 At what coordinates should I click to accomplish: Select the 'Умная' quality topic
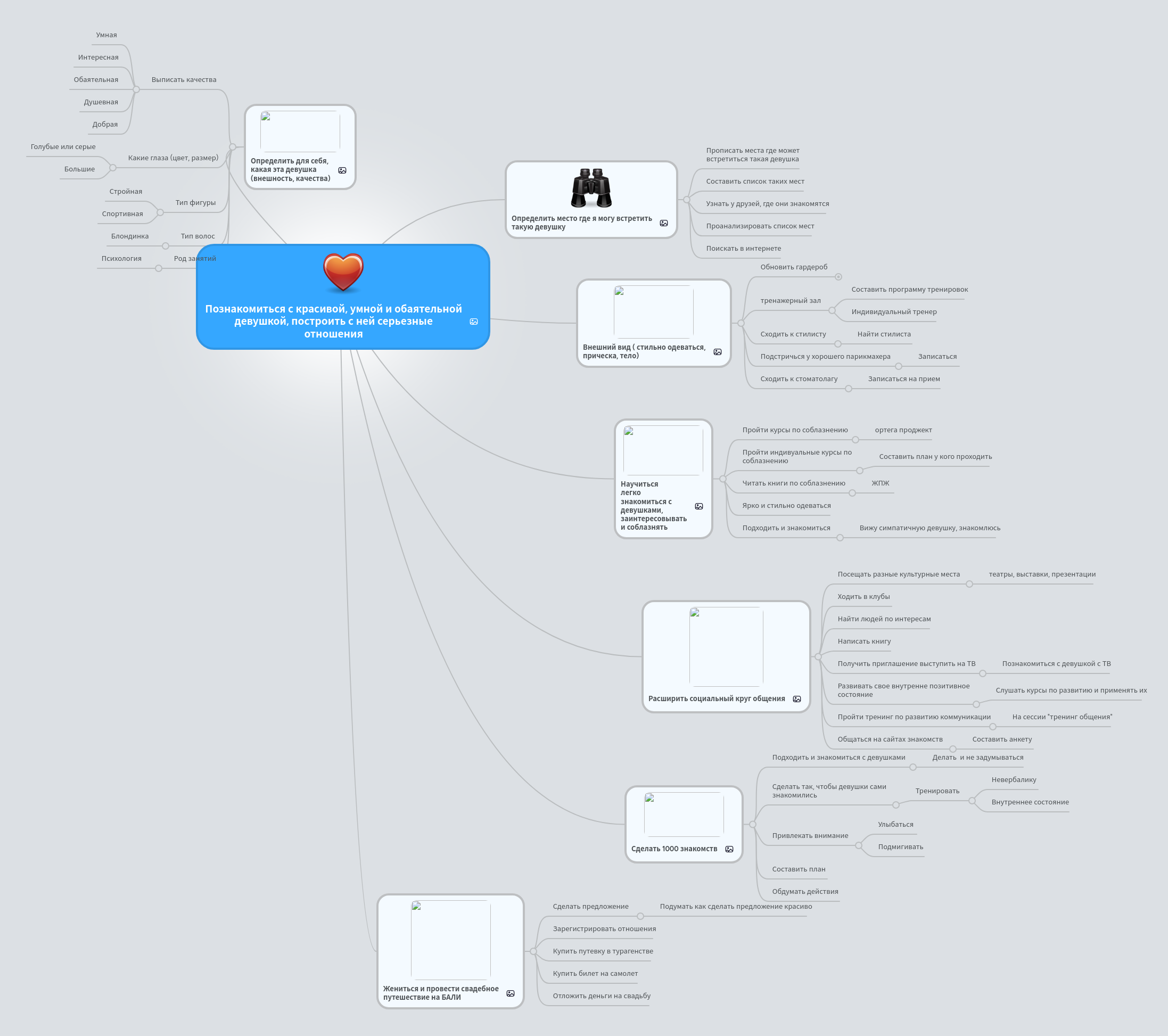(x=106, y=36)
